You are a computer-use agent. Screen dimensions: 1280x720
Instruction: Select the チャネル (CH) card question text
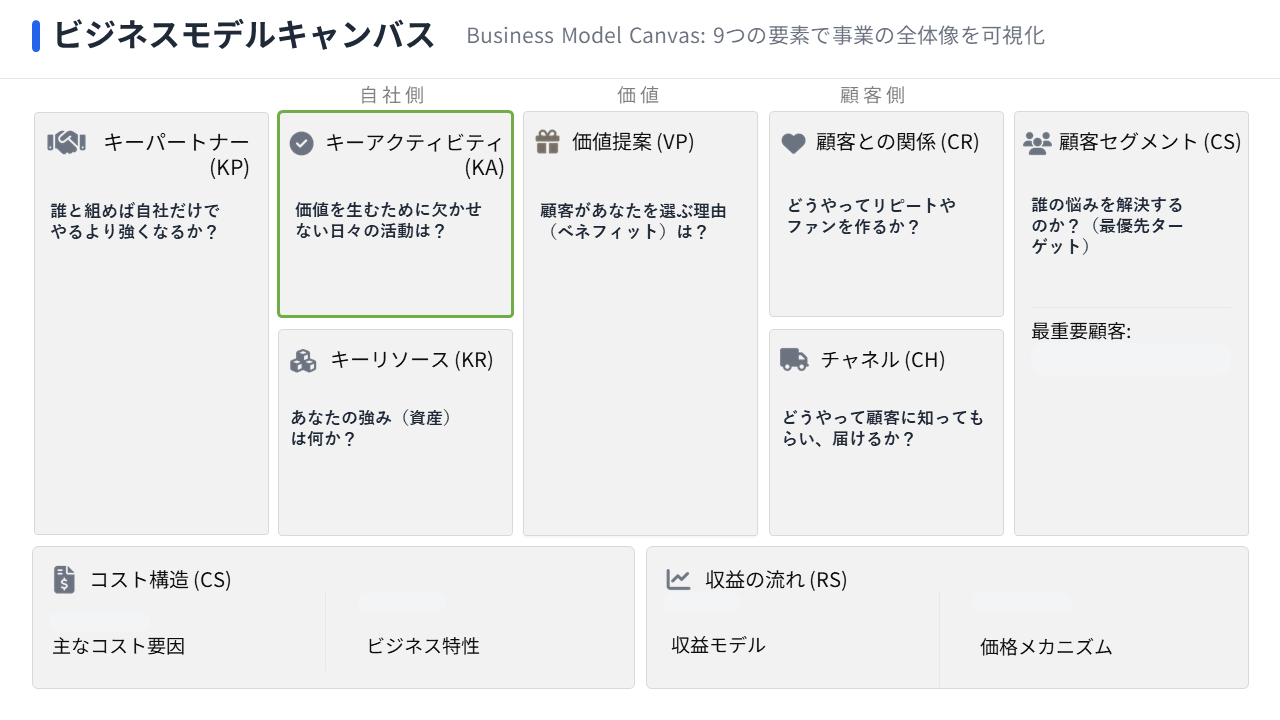tap(882, 428)
